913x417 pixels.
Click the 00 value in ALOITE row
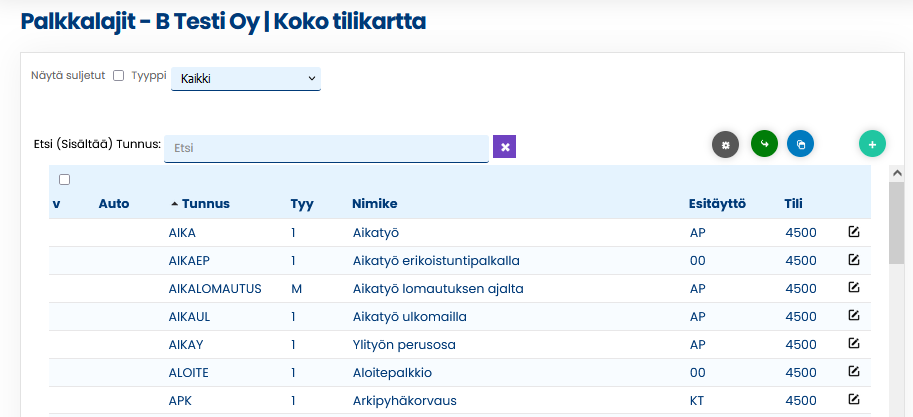click(x=698, y=373)
